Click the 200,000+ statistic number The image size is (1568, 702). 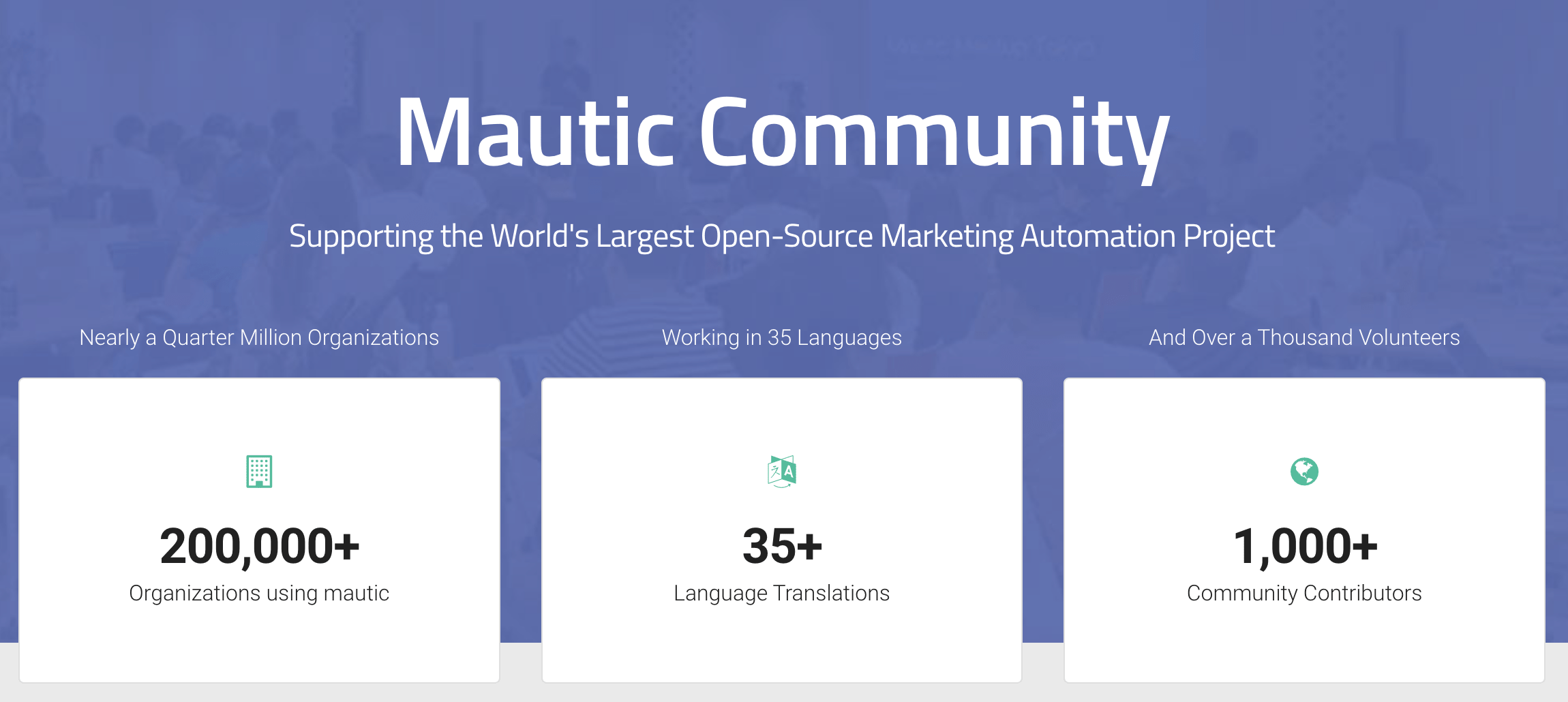click(259, 546)
